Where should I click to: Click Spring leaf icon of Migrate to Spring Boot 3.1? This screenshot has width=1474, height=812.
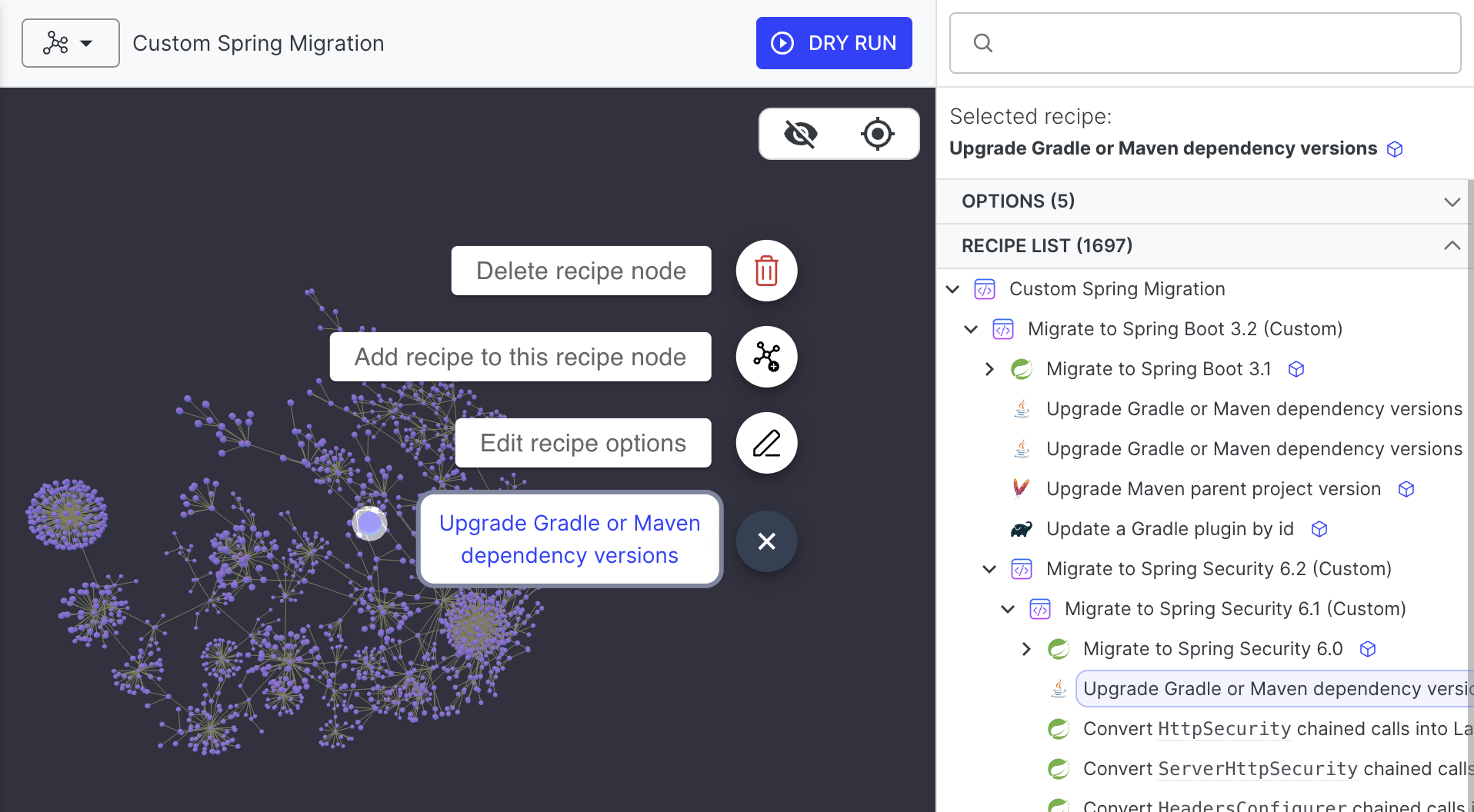click(1022, 369)
